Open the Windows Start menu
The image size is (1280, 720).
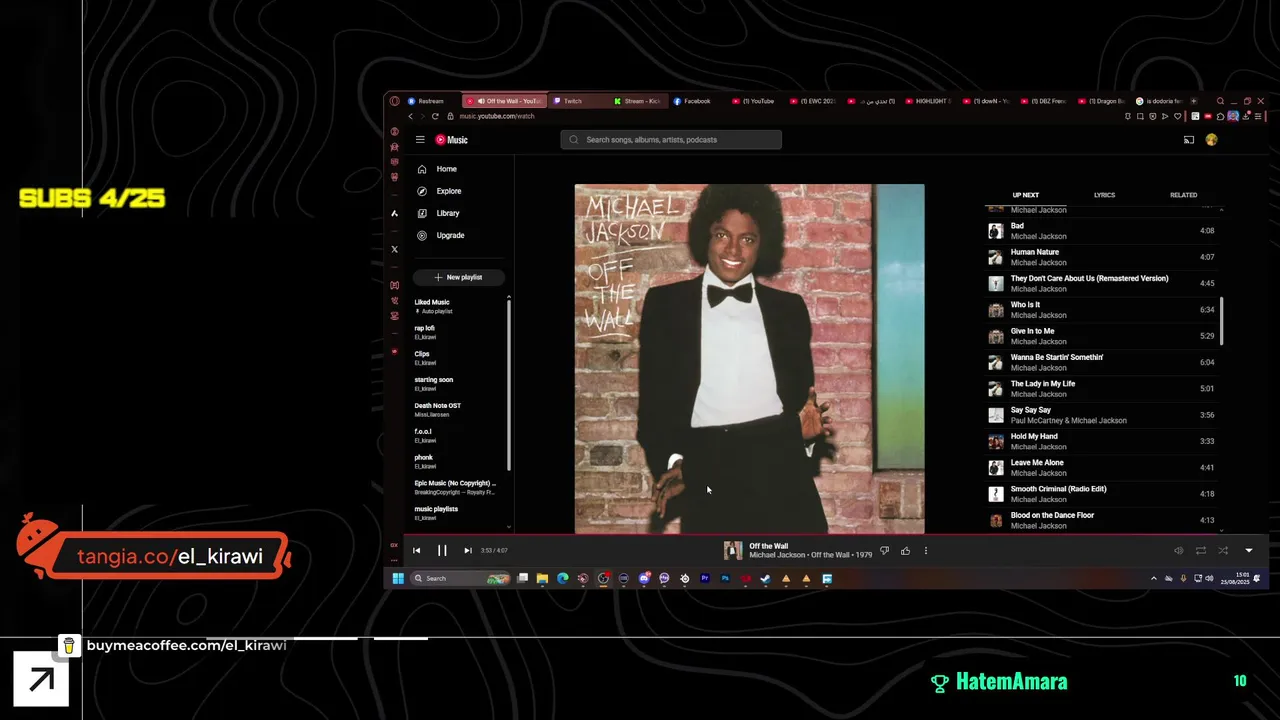397,578
